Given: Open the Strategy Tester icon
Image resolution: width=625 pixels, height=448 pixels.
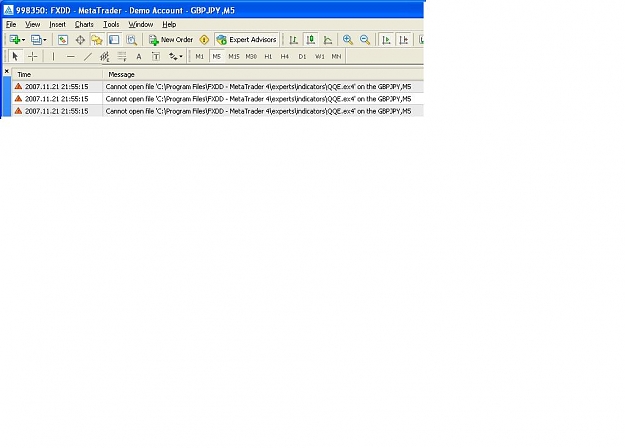Looking at the screenshot, I should click(131, 40).
